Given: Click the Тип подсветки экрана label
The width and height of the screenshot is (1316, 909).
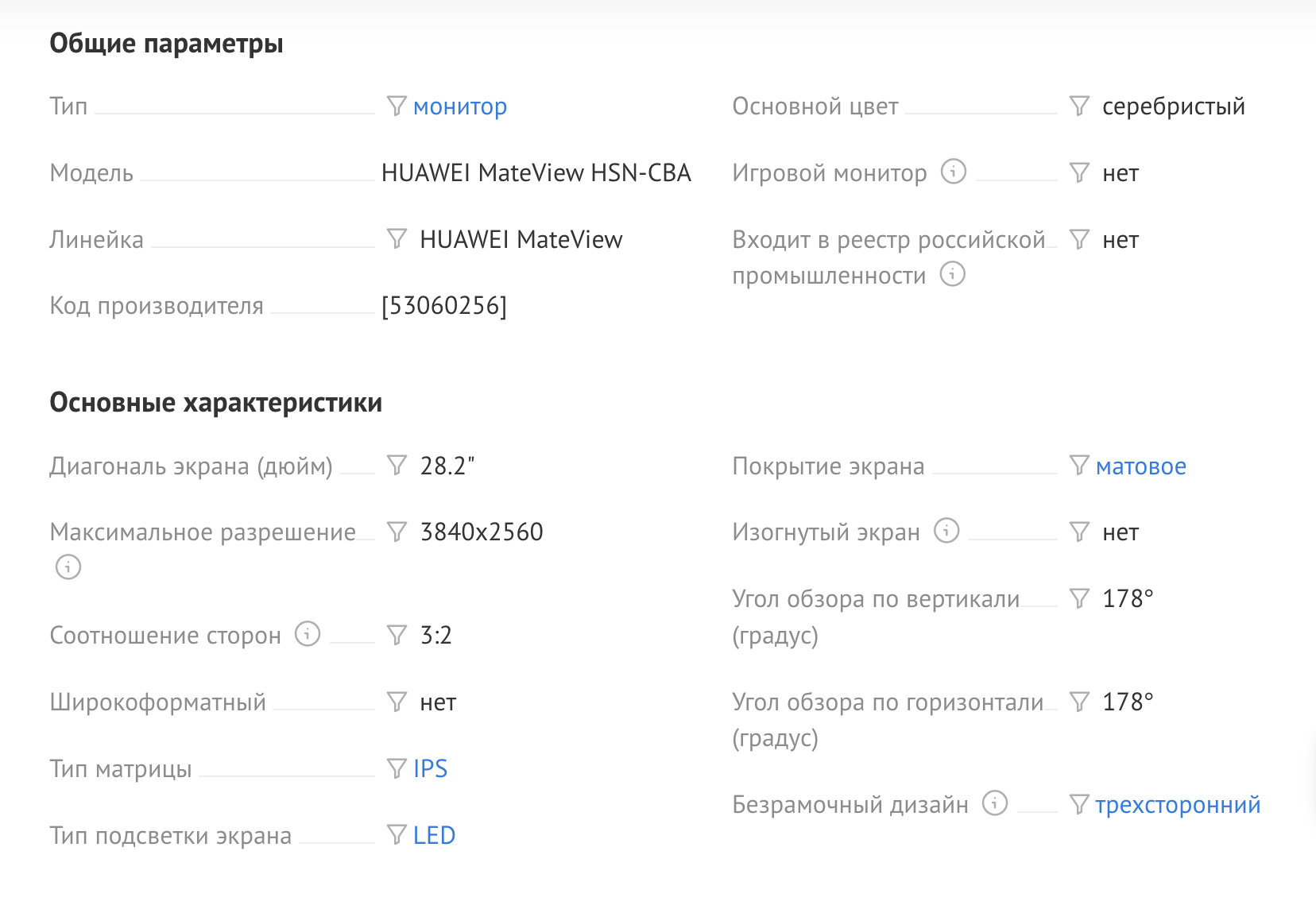Looking at the screenshot, I should pos(171,836).
